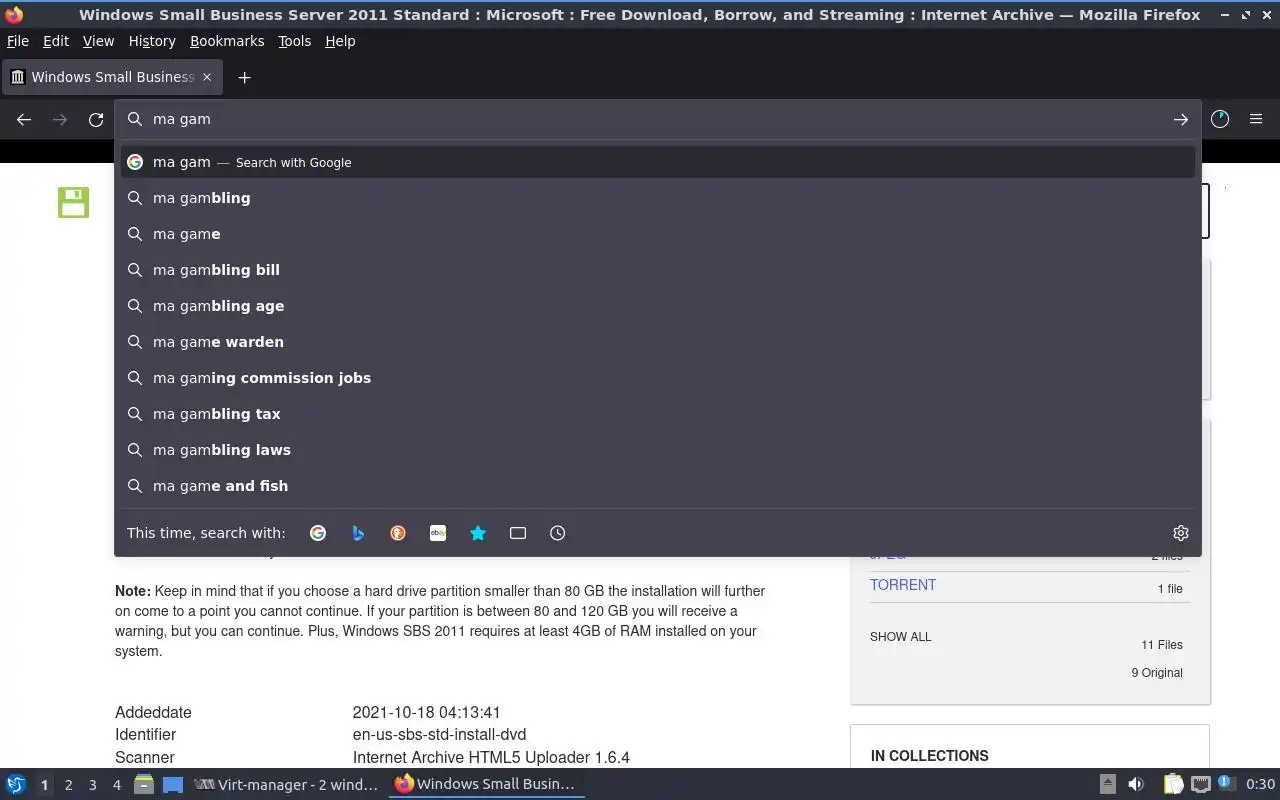Click the IN COLLECTIONS heading
This screenshot has height=800, width=1280.
click(930, 756)
